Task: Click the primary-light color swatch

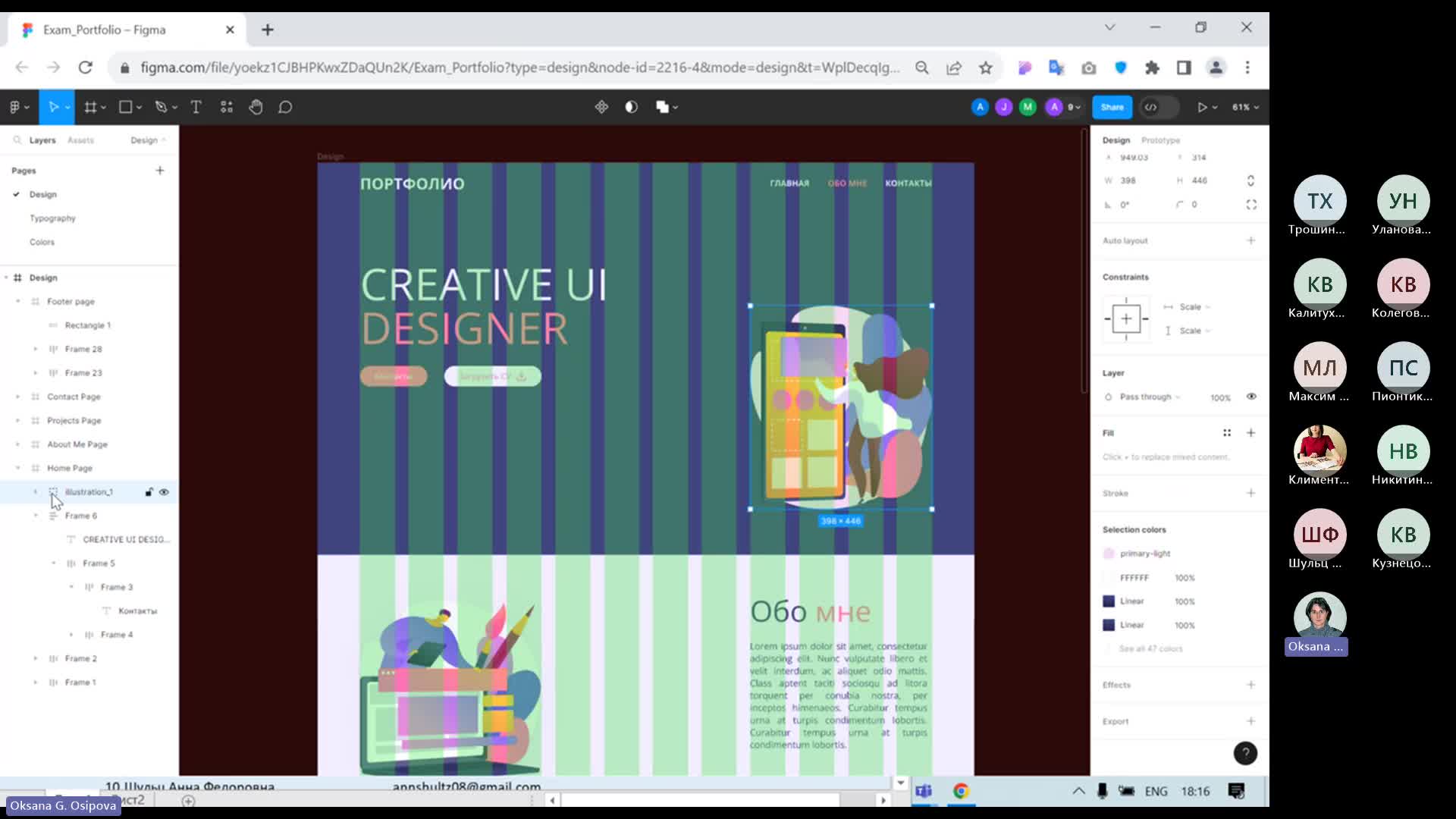Action: [x=1109, y=554]
